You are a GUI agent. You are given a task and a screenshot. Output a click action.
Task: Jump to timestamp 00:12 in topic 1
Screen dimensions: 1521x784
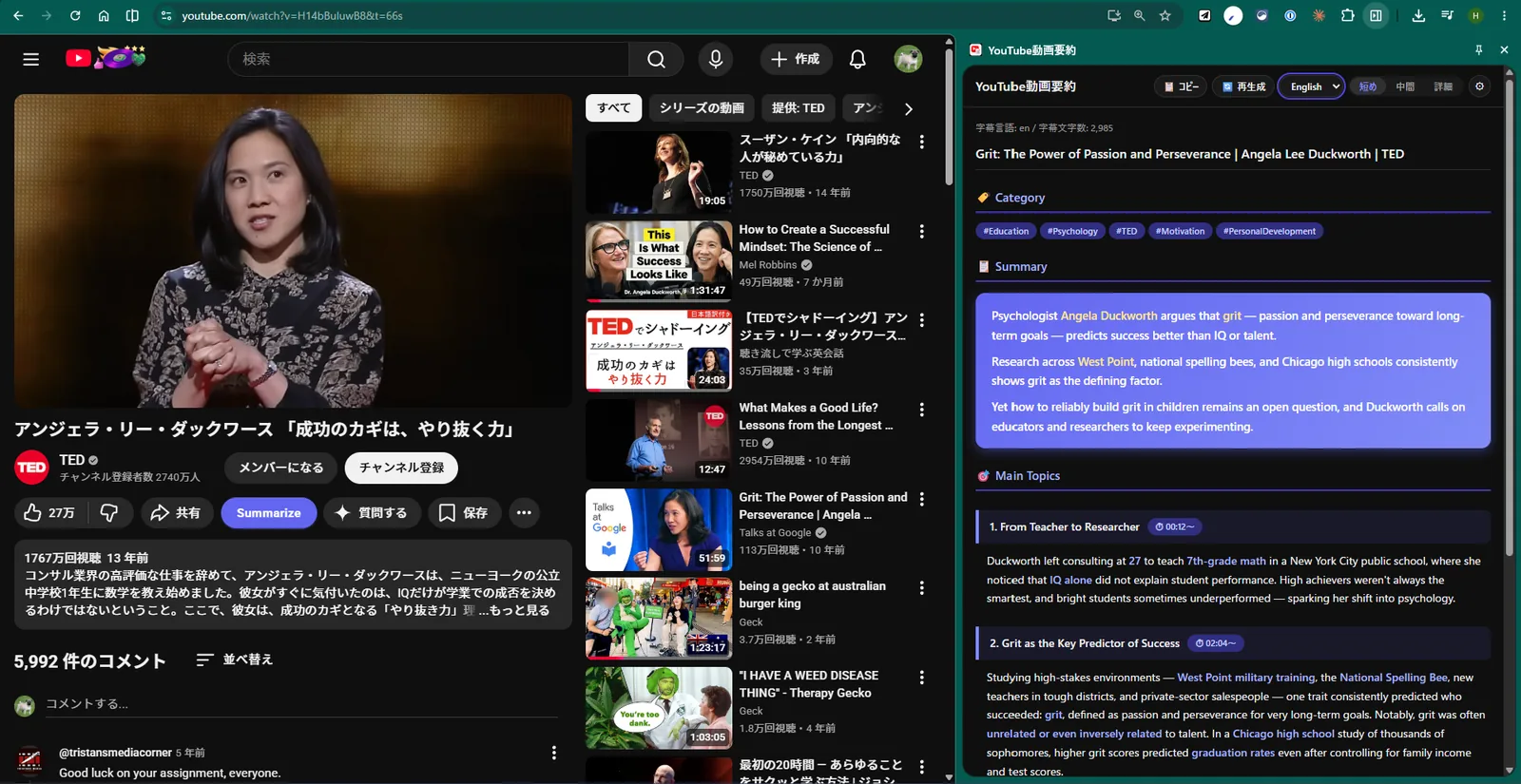1175,526
